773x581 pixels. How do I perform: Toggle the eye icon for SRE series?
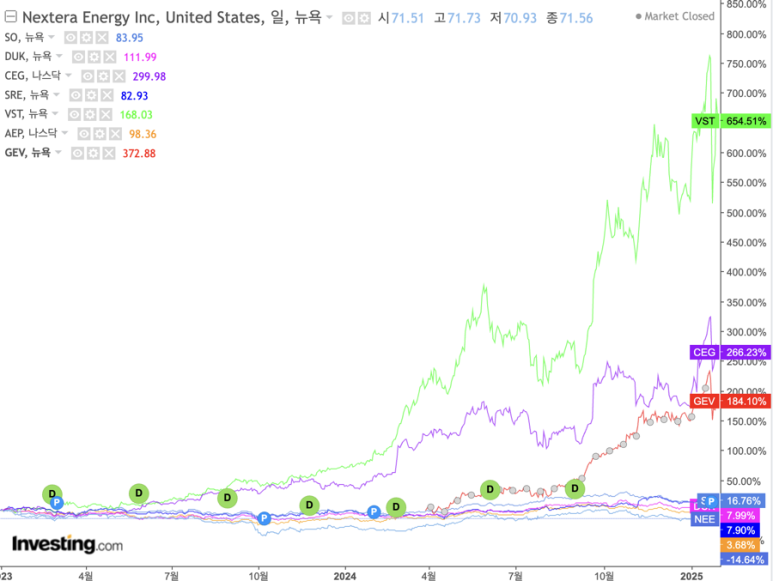click(x=75, y=95)
